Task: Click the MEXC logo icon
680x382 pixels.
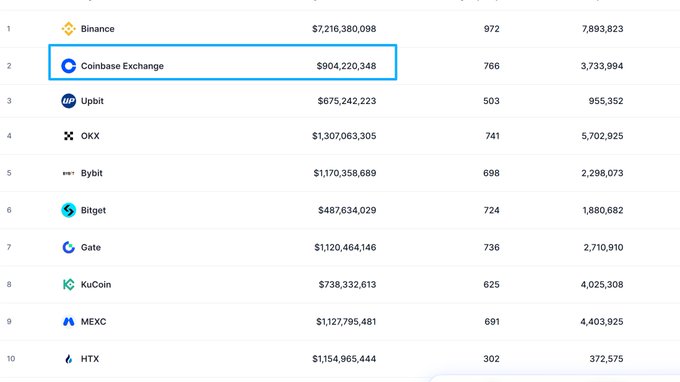Action: [x=69, y=322]
